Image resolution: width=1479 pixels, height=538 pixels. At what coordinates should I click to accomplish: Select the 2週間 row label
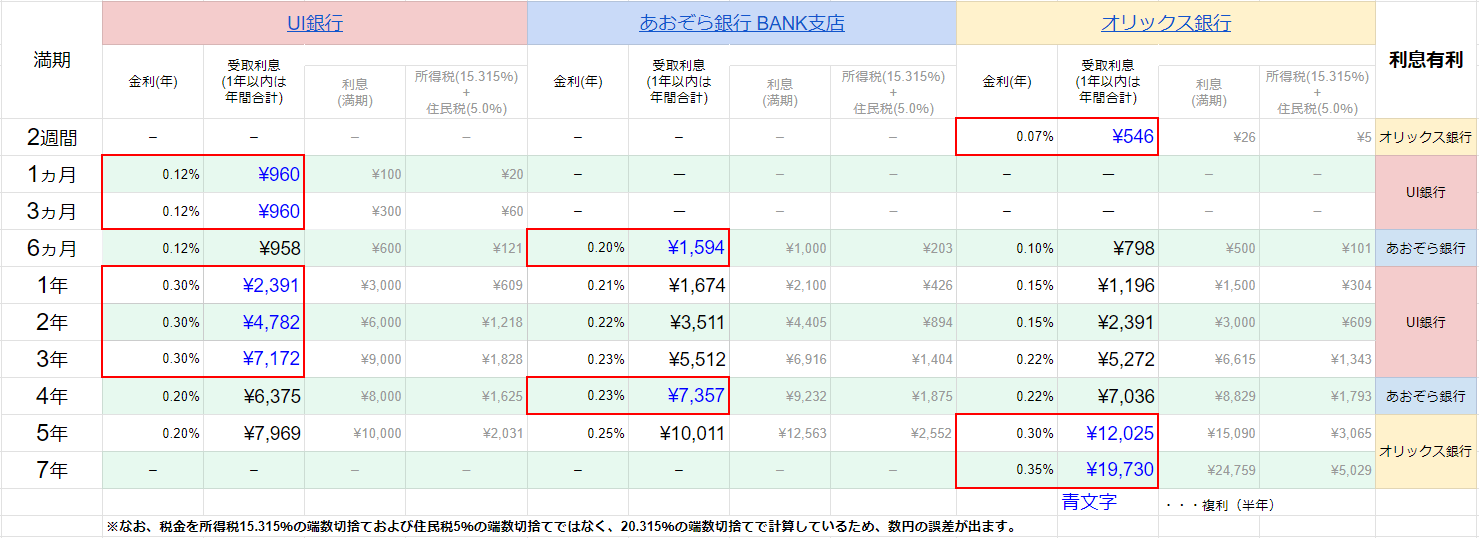tap(52, 137)
